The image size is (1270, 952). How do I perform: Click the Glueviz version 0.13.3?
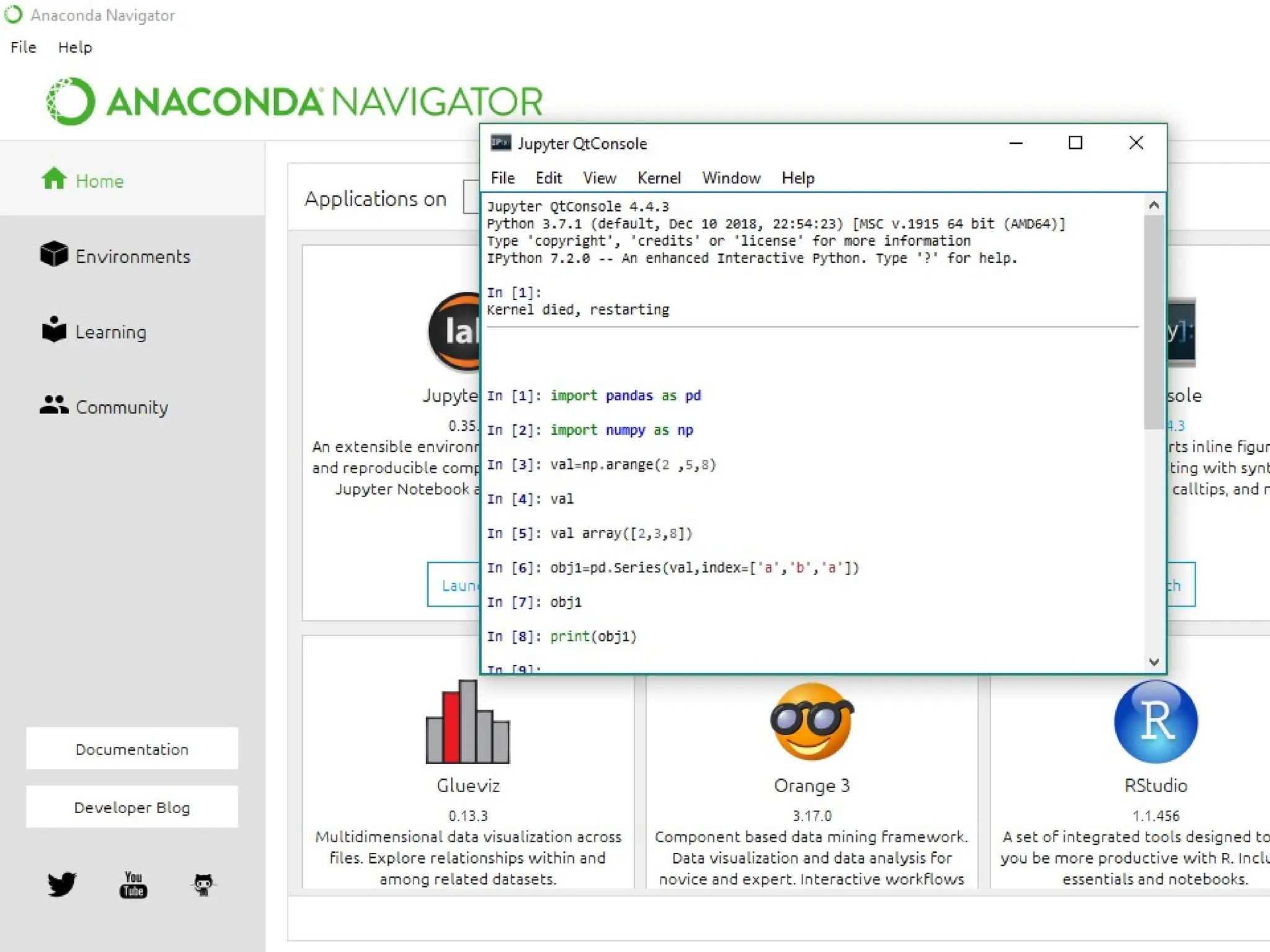point(468,816)
